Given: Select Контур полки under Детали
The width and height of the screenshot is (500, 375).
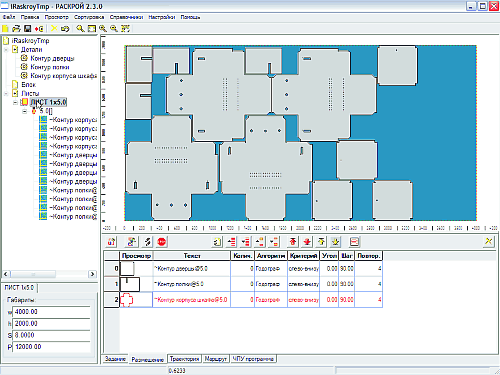Looking at the screenshot, I should 50,67.
